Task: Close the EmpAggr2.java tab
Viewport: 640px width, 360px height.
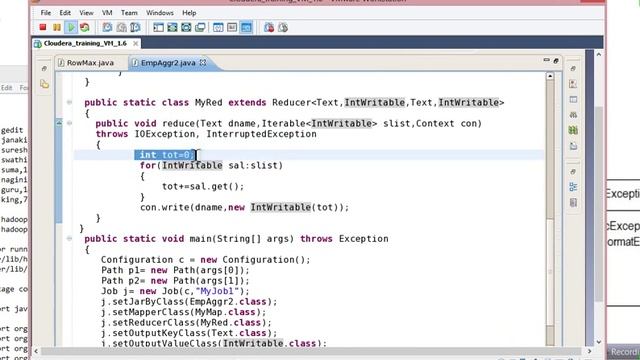Action: pyautogui.click(x=203, y=62)
